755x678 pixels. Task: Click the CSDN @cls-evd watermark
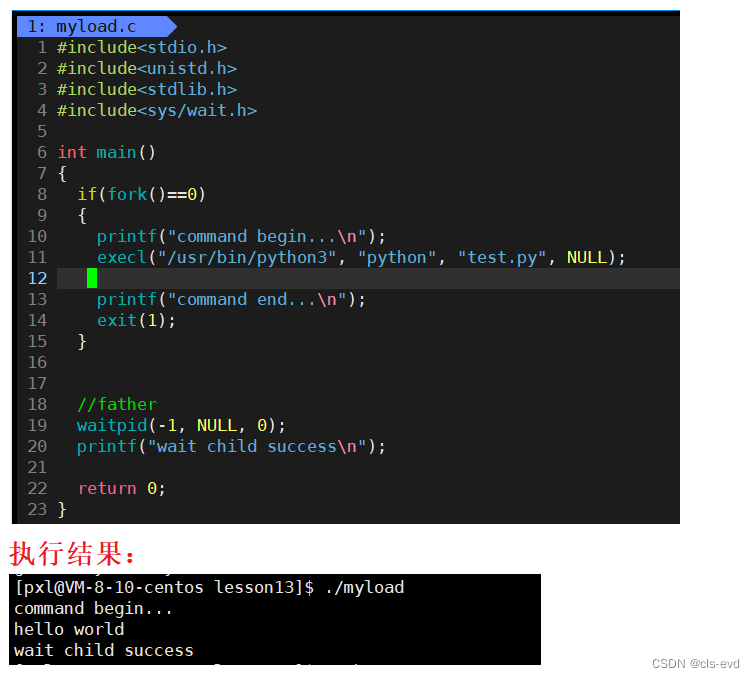tap(695, 664)
